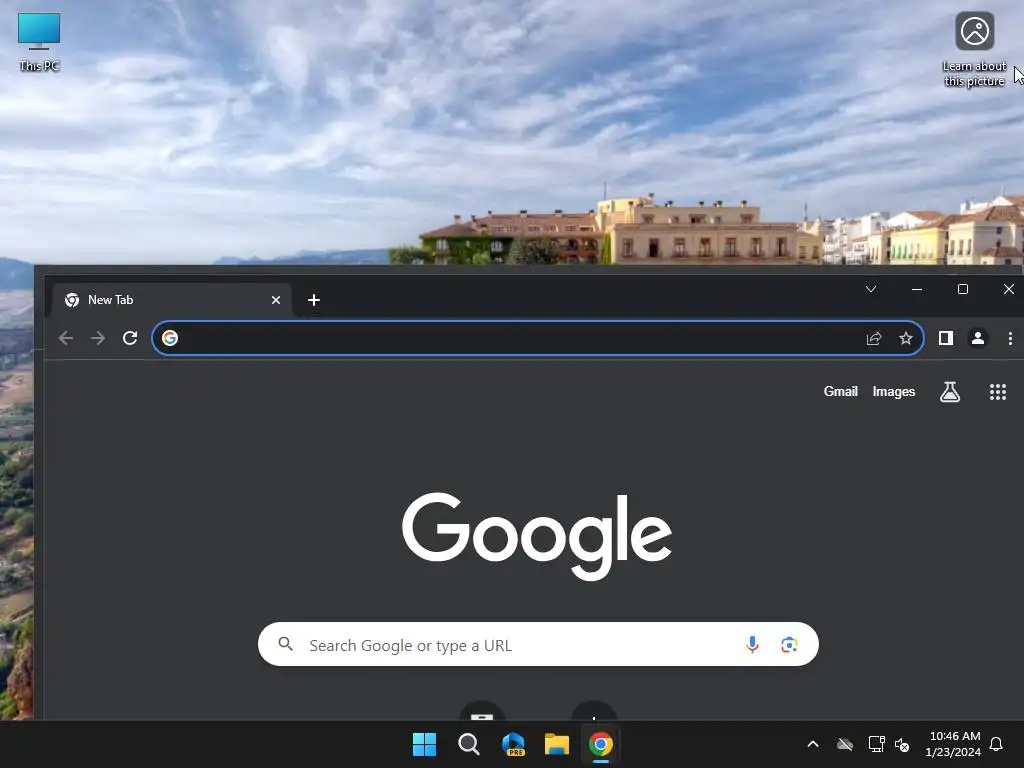The width and height of the screenshot is (1024, 768).
Task: Open a new Chrome tab with plus button
Action: pos(313,300)
